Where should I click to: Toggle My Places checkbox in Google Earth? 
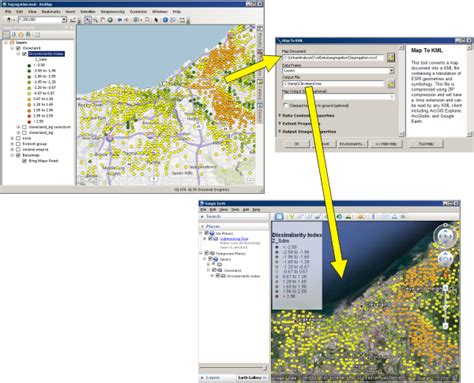coord(207,233)
